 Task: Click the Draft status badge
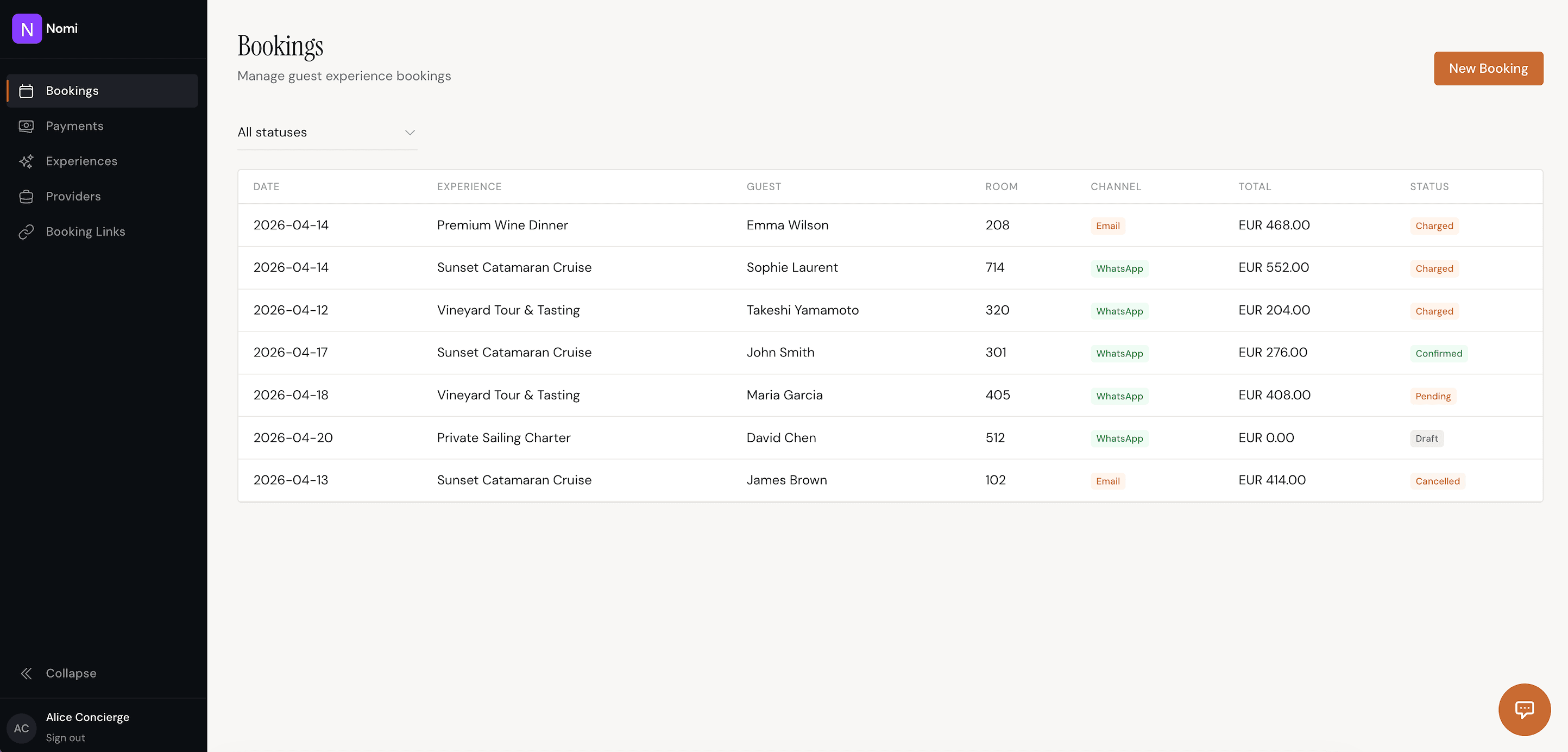point(1426,438)
